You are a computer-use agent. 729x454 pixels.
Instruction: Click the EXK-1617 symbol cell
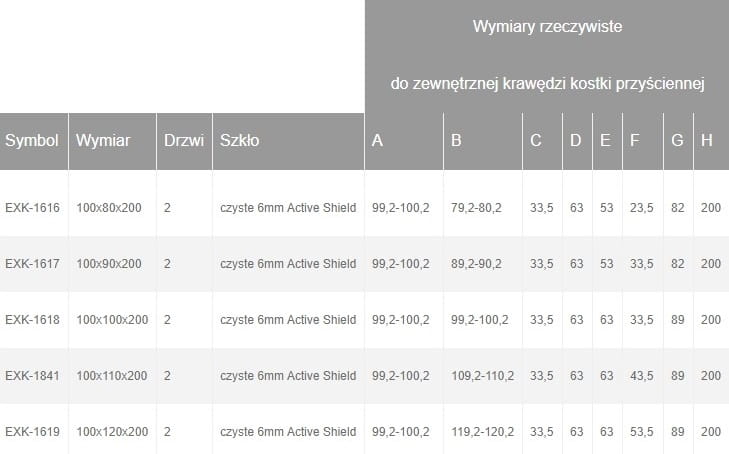tap(33, 264)
